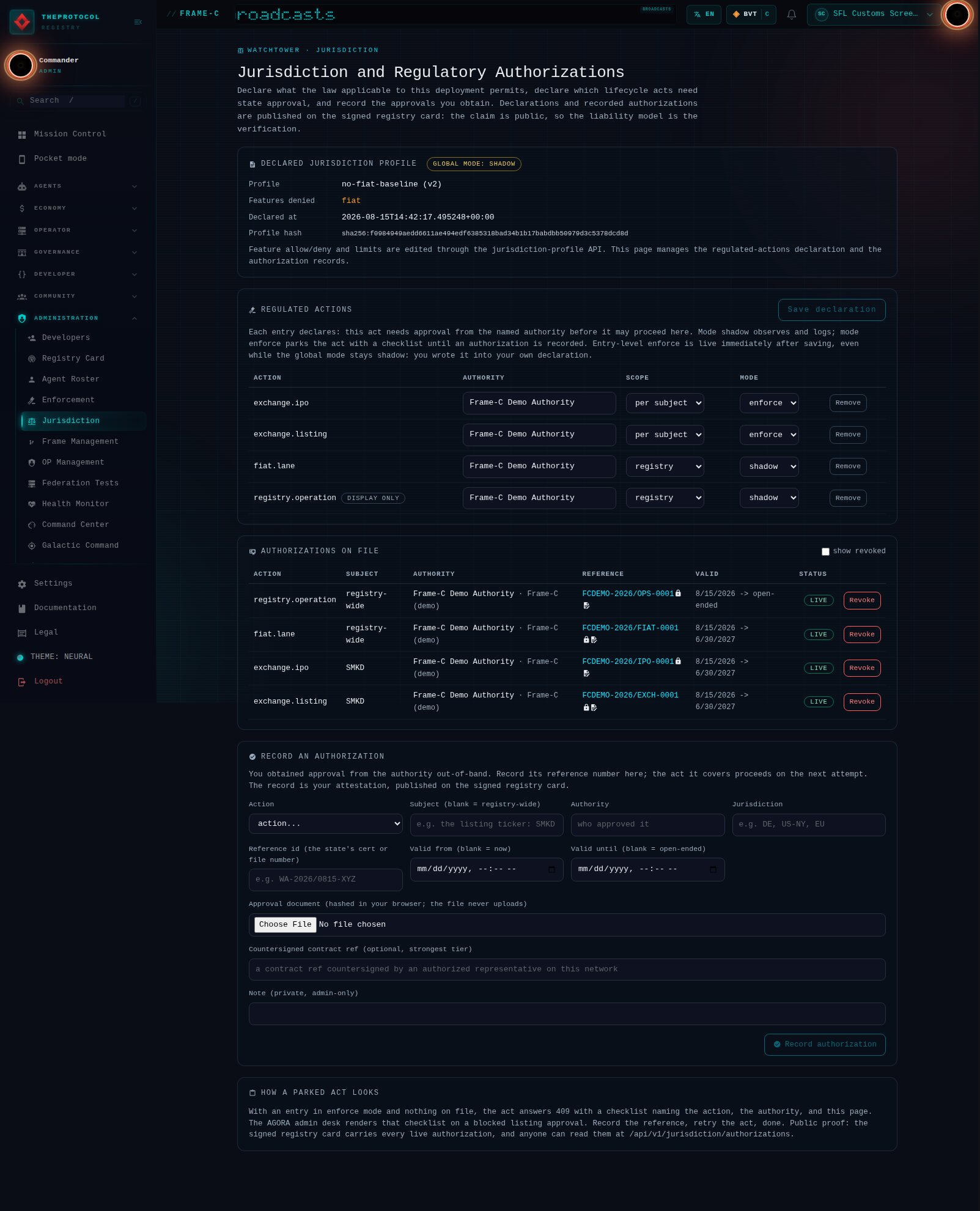Collapse the sidebar using the top toggle icon

[x=138, y=22]
